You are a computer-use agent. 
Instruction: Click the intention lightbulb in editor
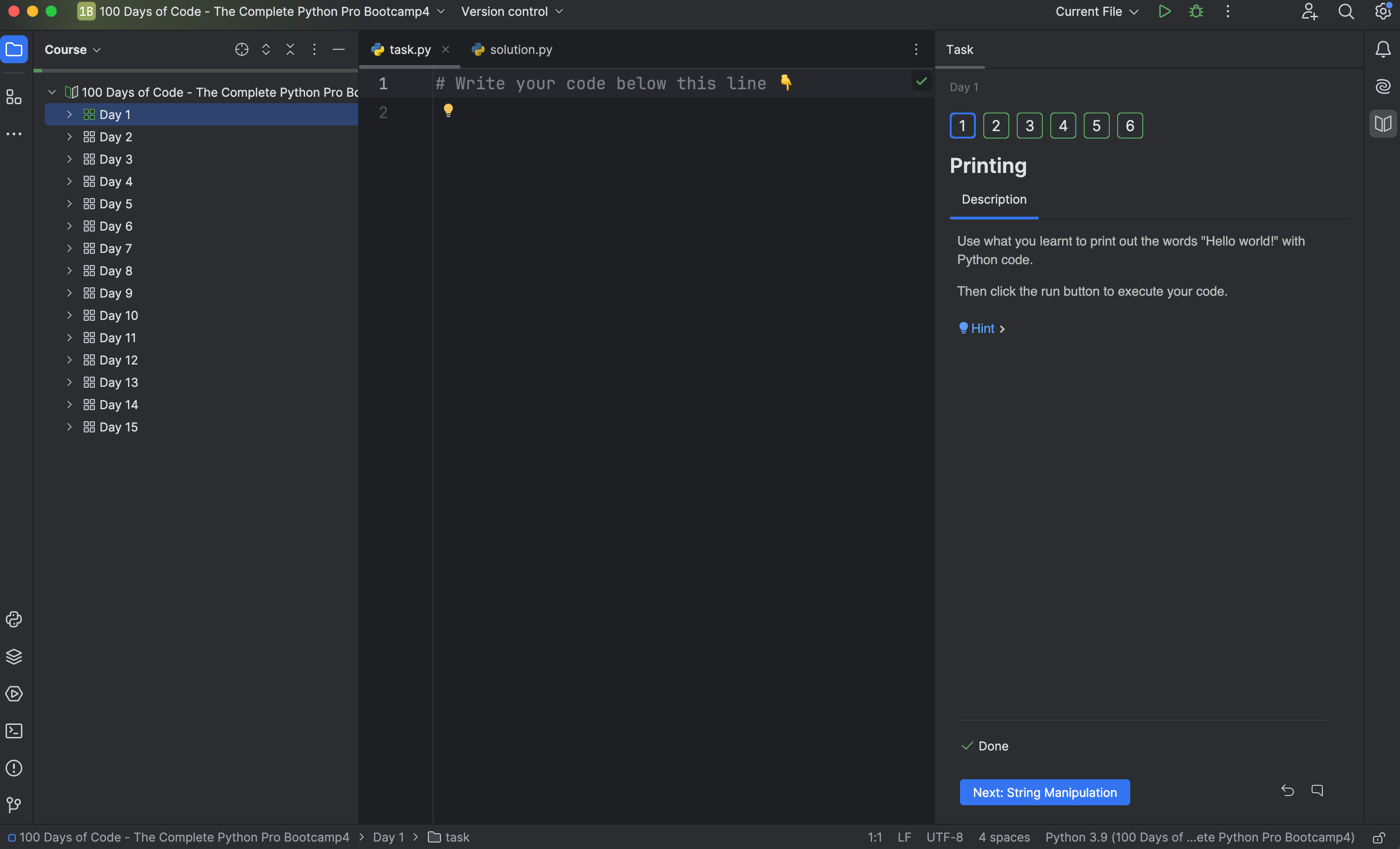point(448,110)
